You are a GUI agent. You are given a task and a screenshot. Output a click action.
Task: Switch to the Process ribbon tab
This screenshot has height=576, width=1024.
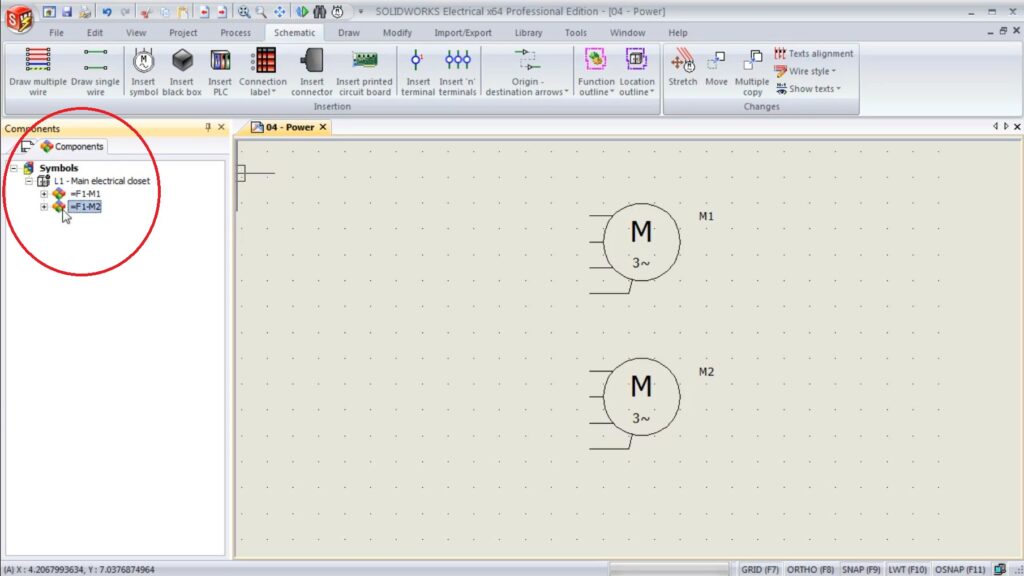235,33
